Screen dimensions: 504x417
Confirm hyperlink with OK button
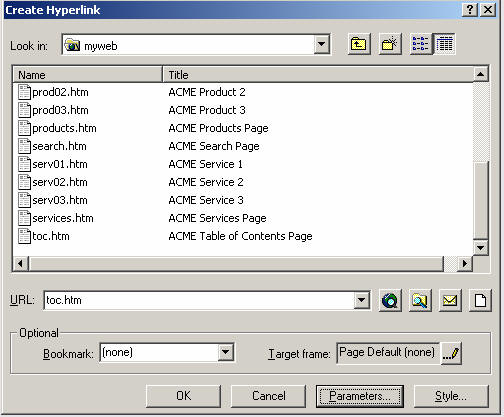coord(183,396)
